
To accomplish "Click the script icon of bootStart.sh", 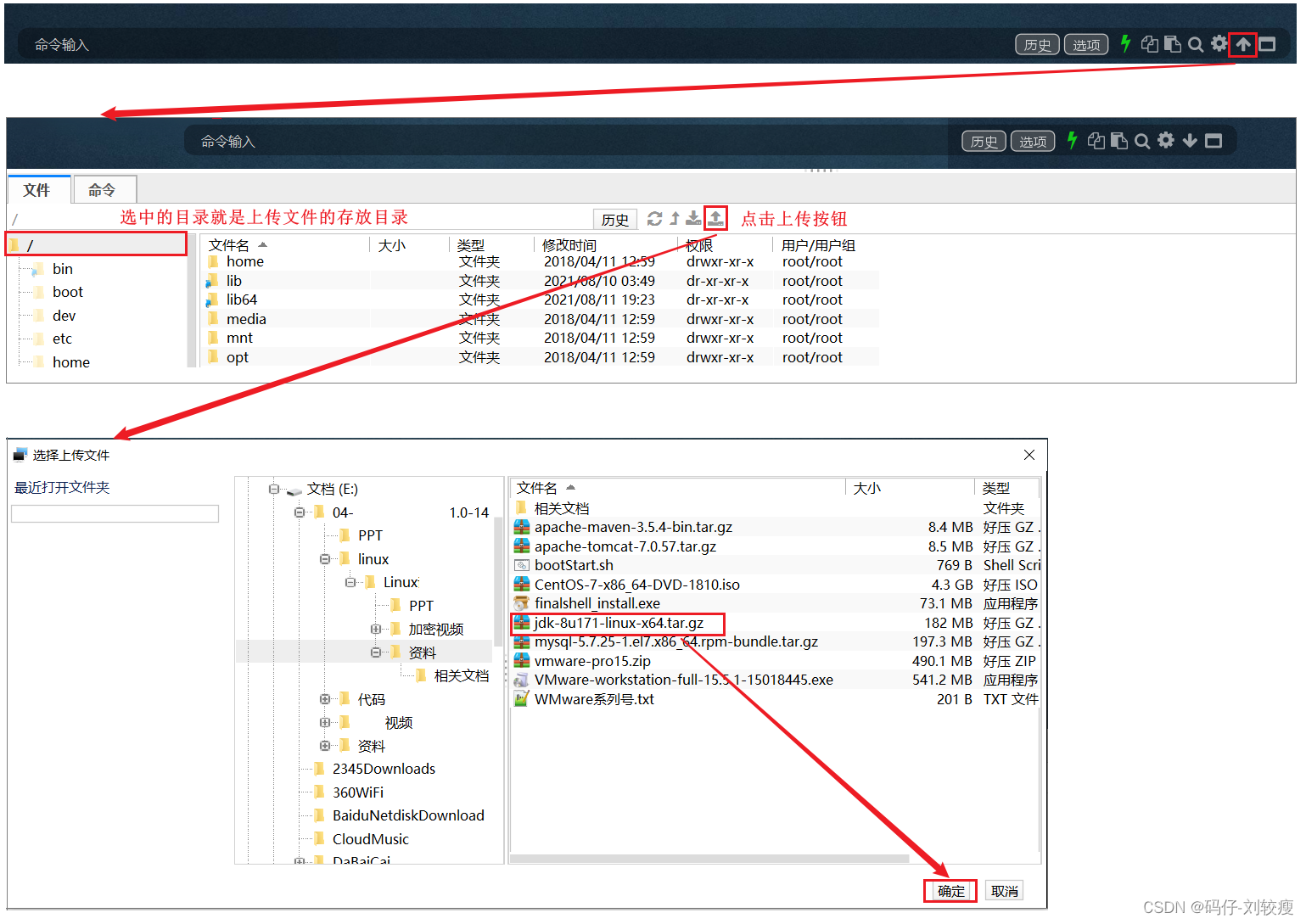I will (x=521, y=565).
